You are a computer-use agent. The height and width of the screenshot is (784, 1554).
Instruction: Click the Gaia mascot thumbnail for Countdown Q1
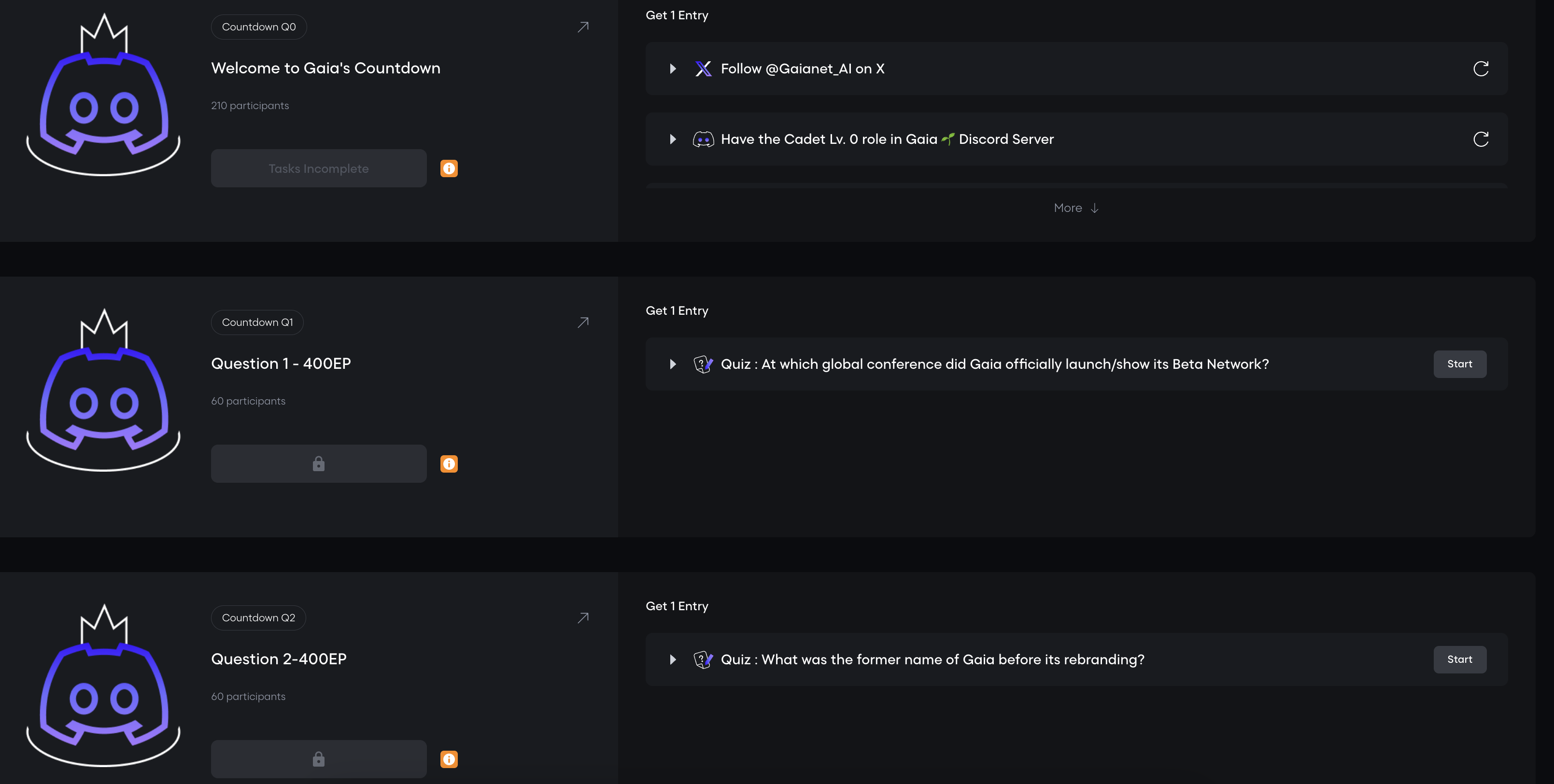[104, 390]
